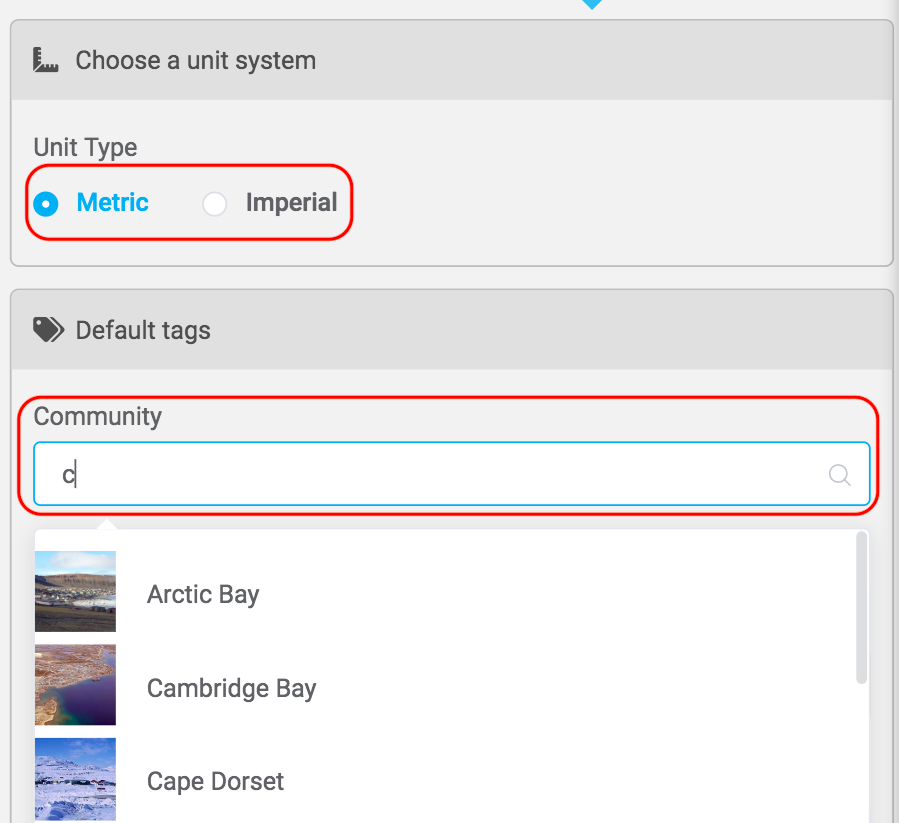Screen dimensions: 899x823
Task: Click the Default tags section header
Action: 143,331
